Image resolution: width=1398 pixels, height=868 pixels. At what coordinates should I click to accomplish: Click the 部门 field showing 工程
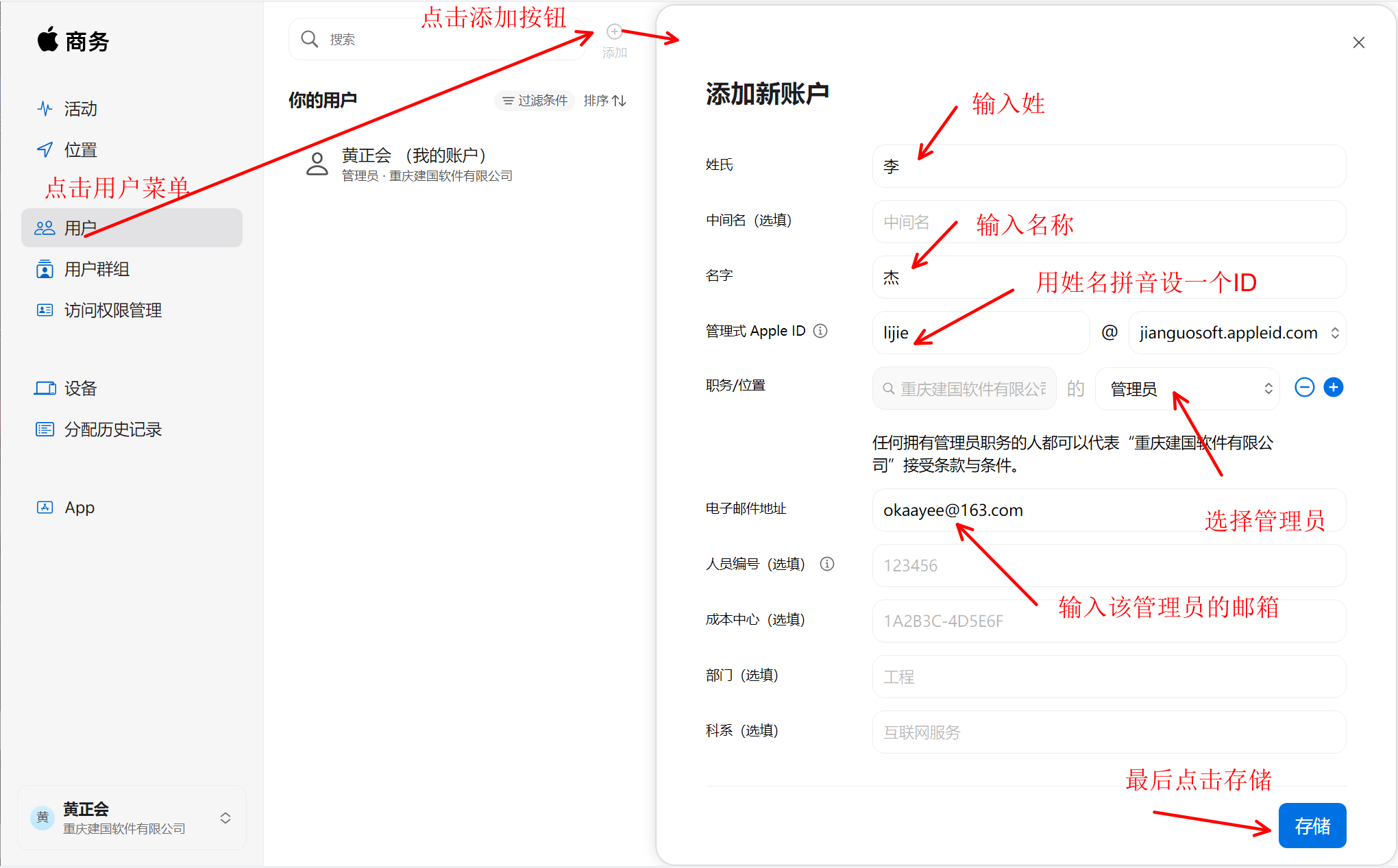(1109, 676)
